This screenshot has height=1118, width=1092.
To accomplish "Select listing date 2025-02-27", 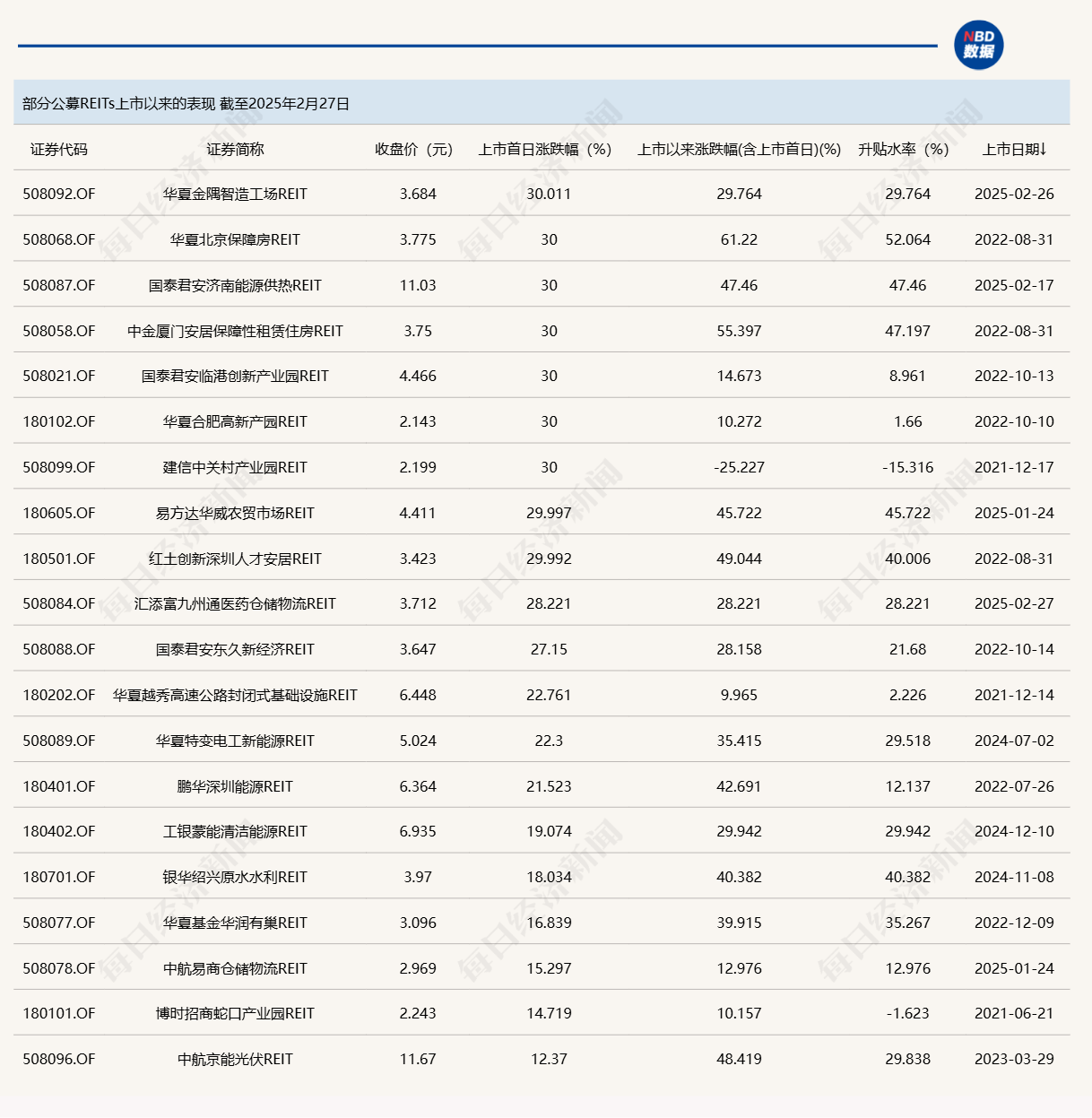I will click(1014, 603).
